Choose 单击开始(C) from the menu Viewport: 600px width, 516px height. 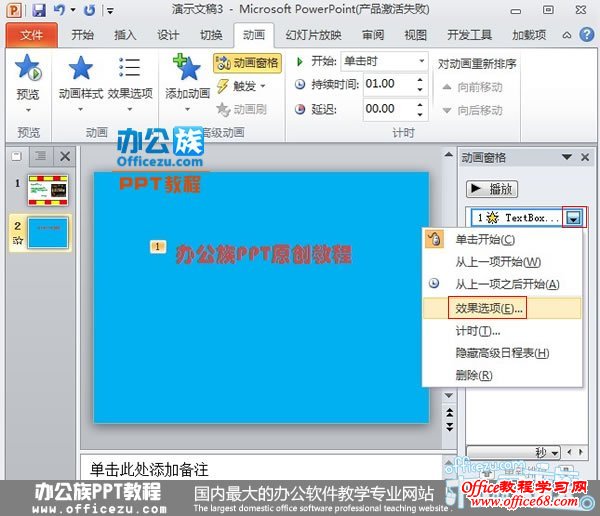coord(502,240)
